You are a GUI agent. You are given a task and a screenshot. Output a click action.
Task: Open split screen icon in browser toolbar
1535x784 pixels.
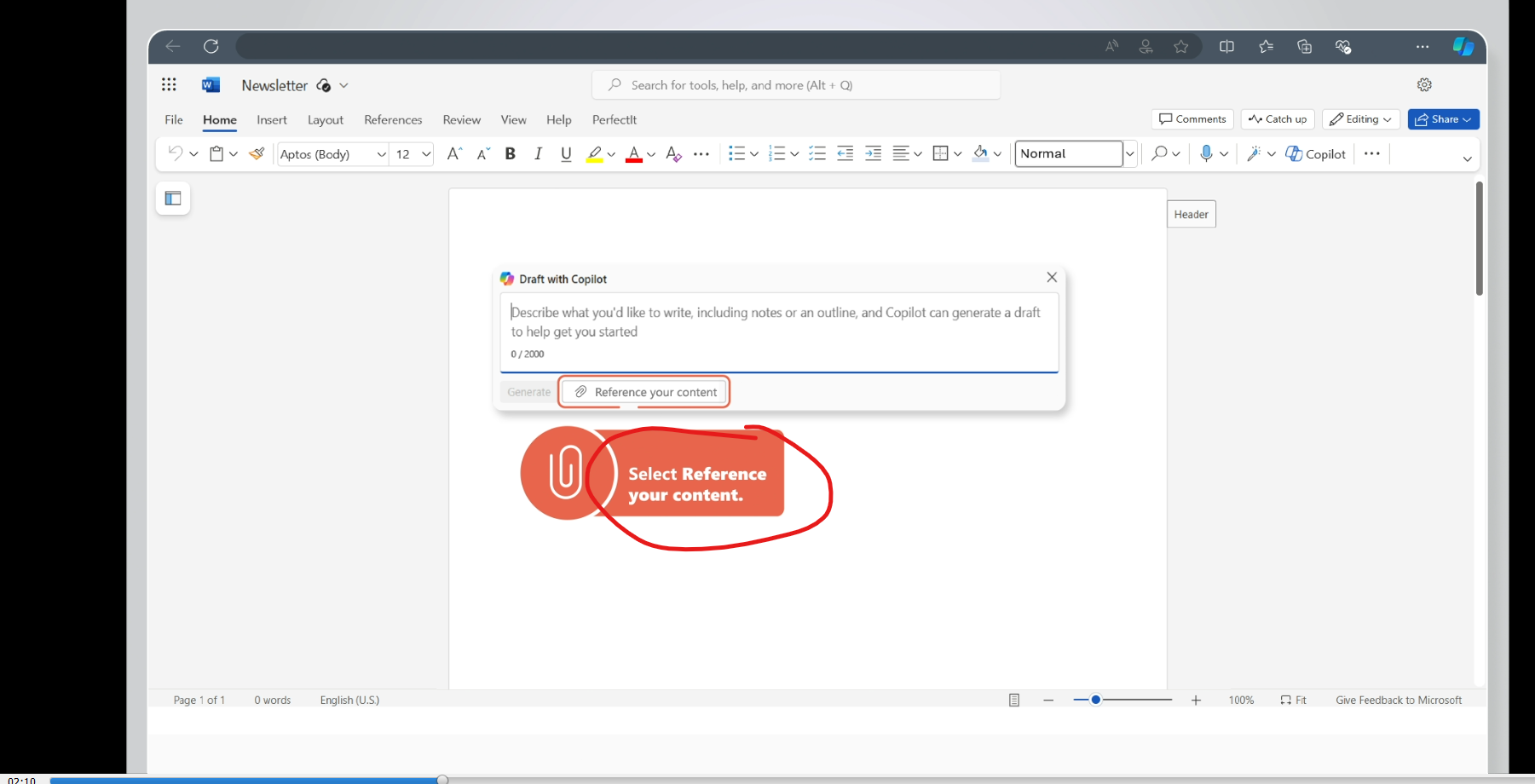tap(1226, 47)
